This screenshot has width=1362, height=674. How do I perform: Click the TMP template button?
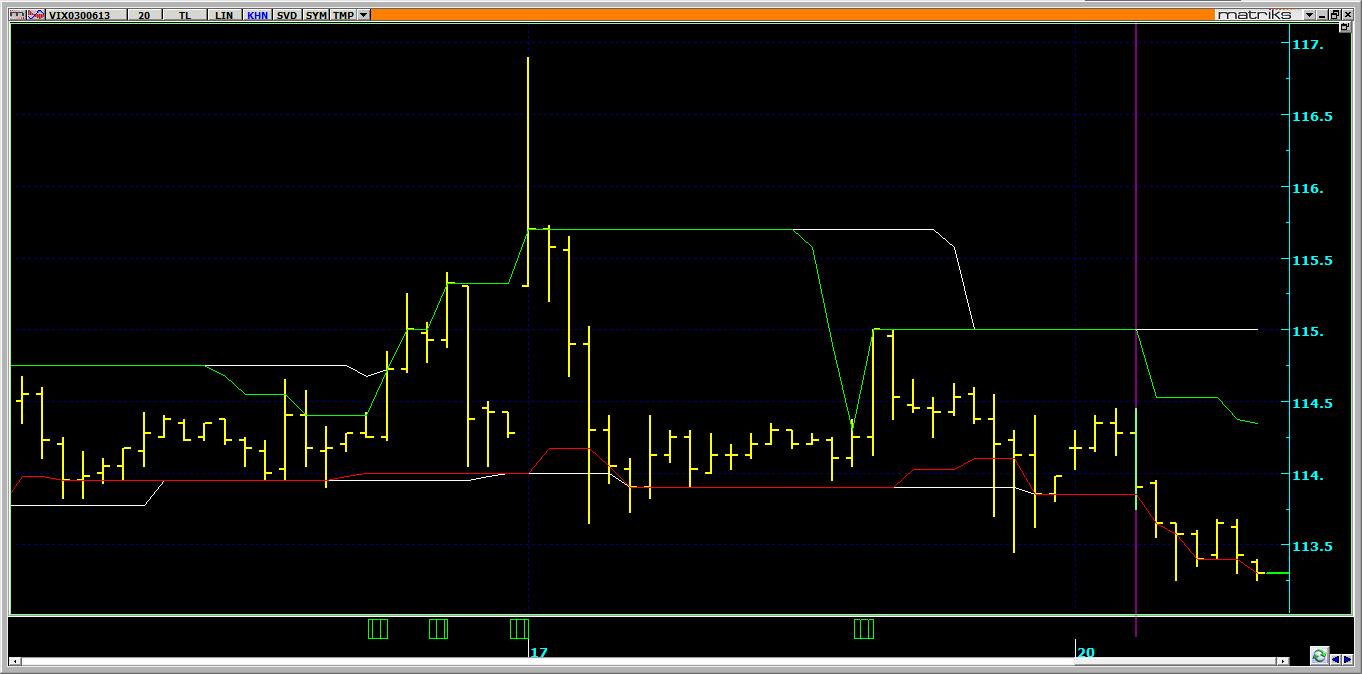pyautogui.click(x=343, y=15)
